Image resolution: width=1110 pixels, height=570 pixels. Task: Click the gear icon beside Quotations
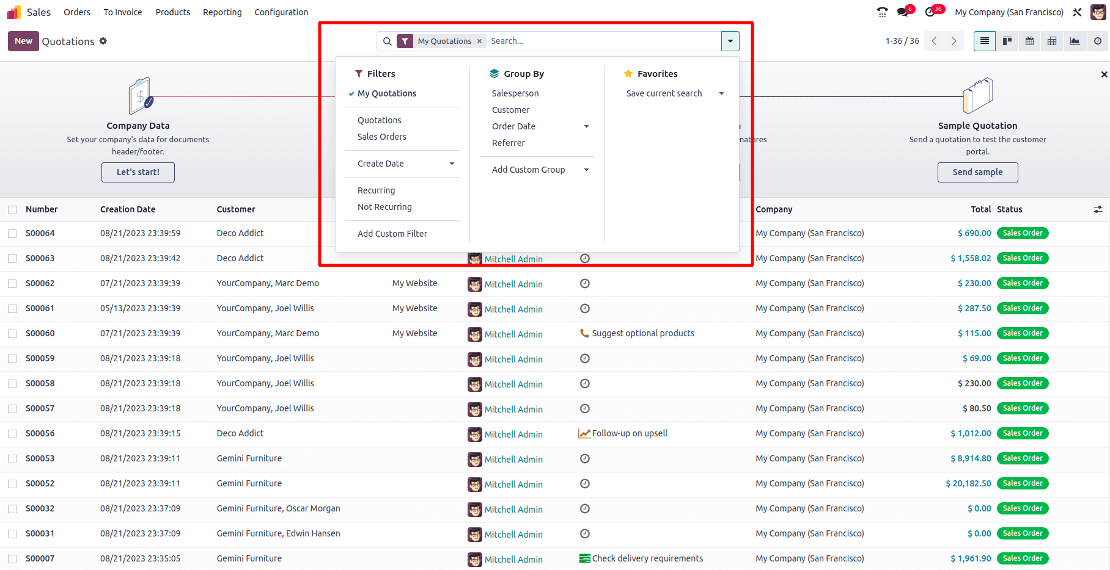pos(103,41)
